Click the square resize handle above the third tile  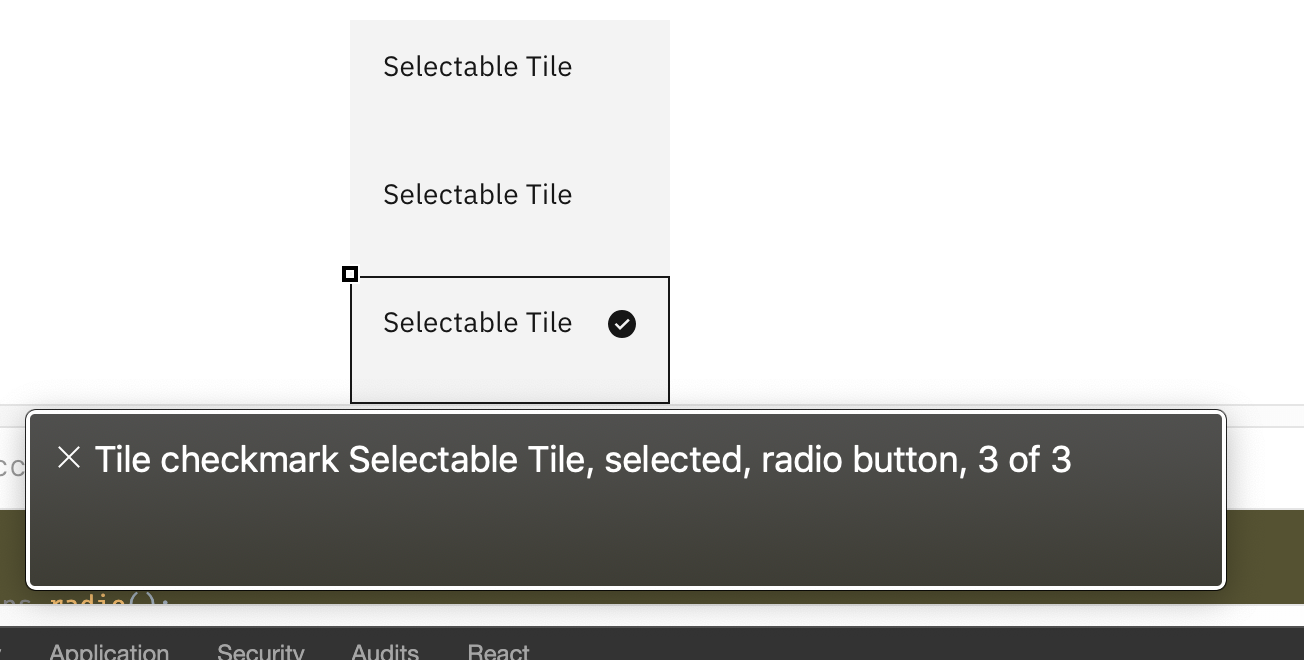coord(350,274)
